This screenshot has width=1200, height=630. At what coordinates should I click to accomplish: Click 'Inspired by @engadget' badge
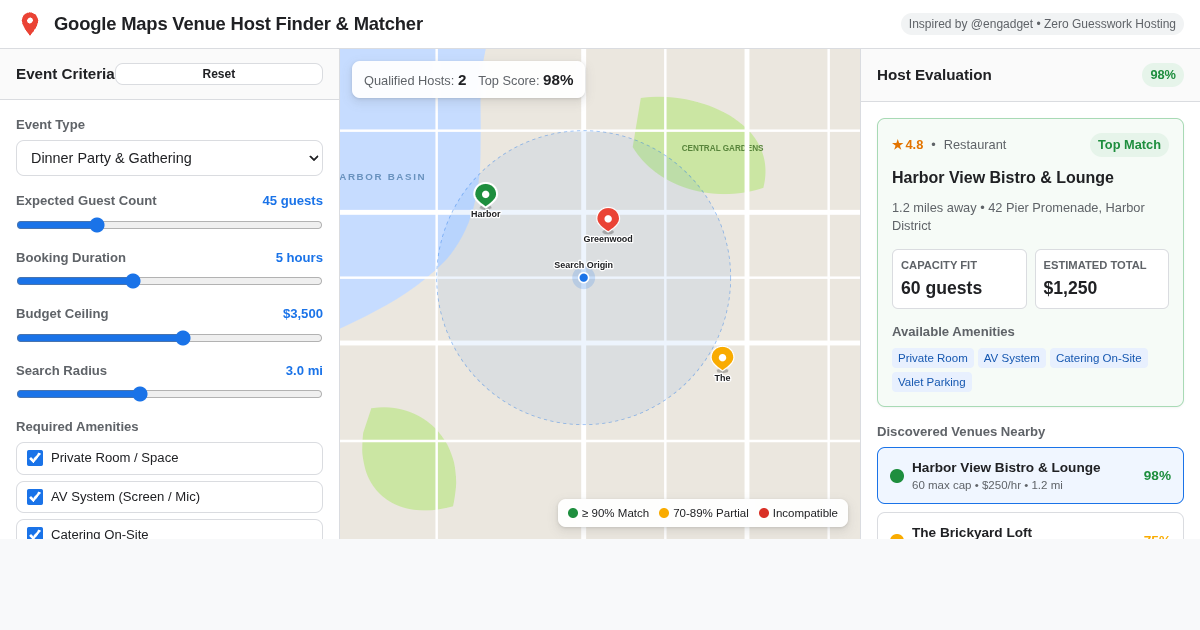pos(1042,24)
